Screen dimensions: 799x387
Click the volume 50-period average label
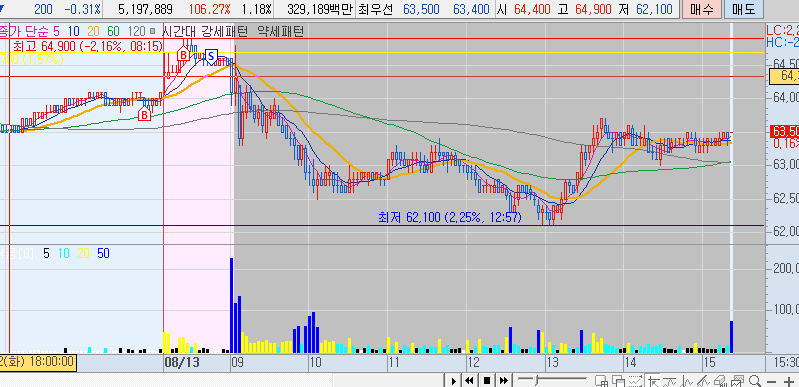[103, 253]
